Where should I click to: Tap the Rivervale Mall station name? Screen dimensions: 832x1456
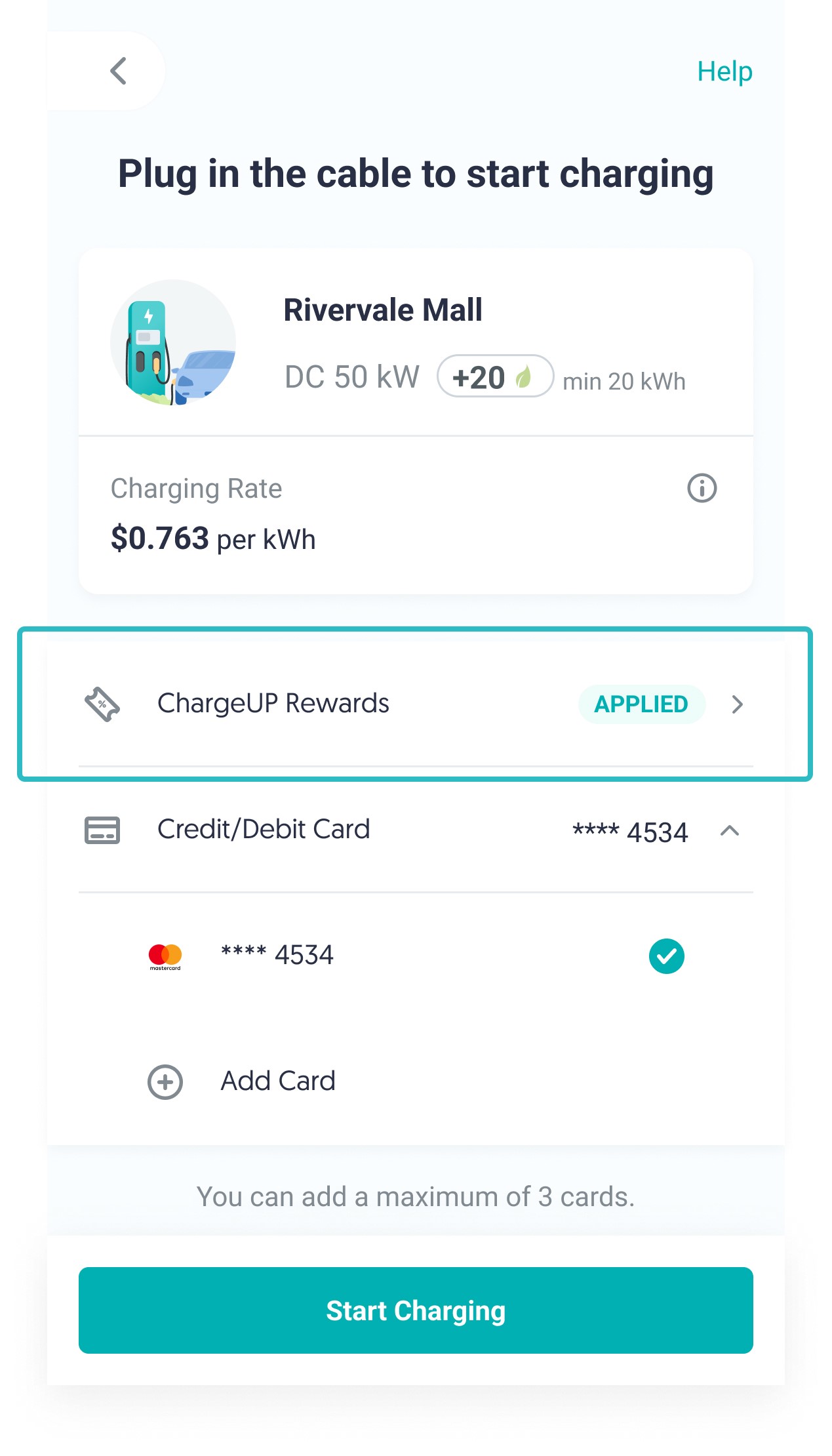click(x=383, y=310)
